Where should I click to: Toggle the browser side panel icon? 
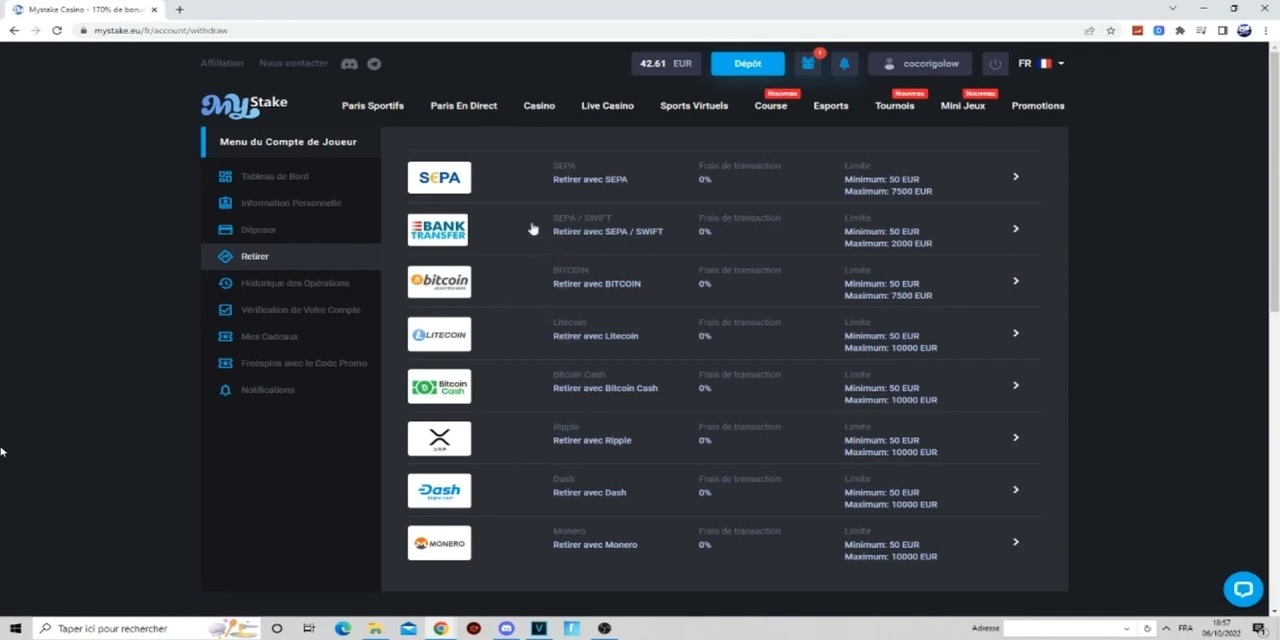[1222, 31]
